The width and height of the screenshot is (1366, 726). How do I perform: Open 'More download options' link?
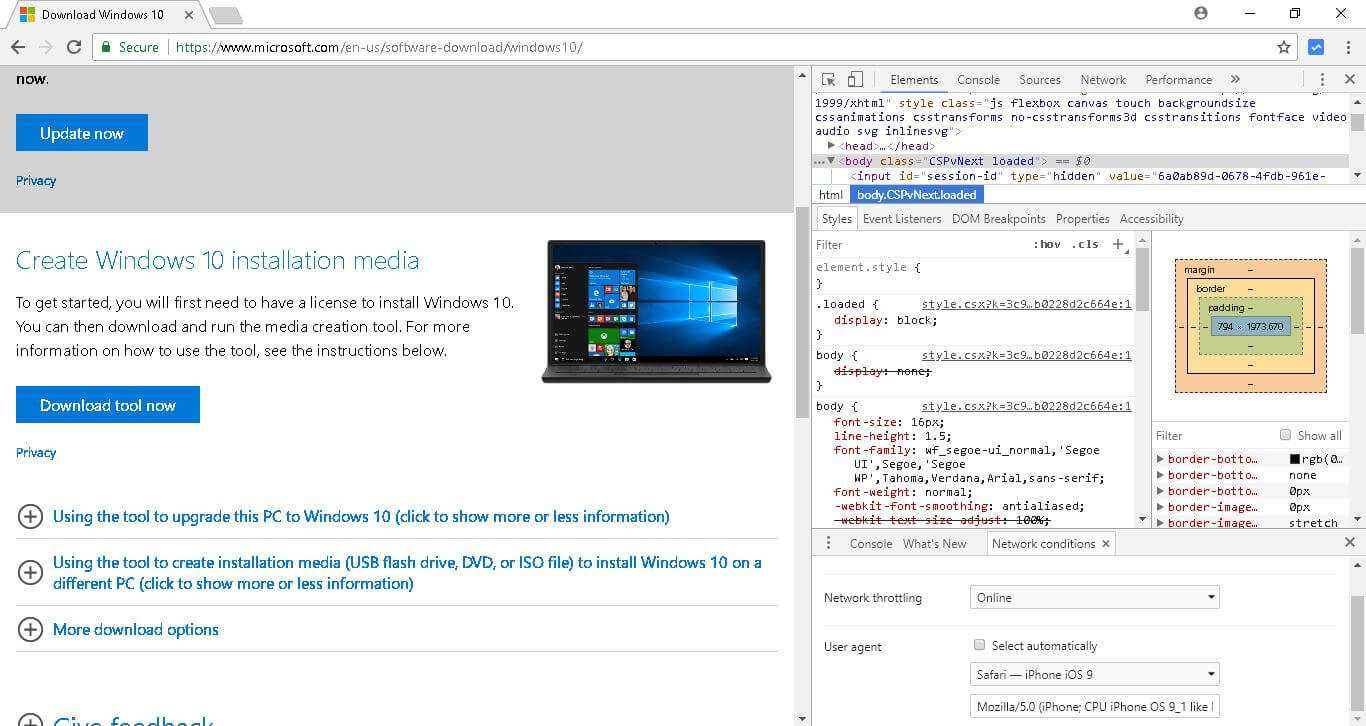tap(136, 630)
